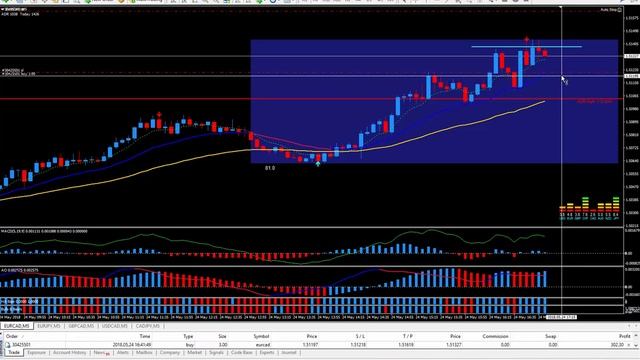Screen dimensions: 640x360
Task: Open the GBPCAD,M5 chart tab
Action: click(81, 326)
